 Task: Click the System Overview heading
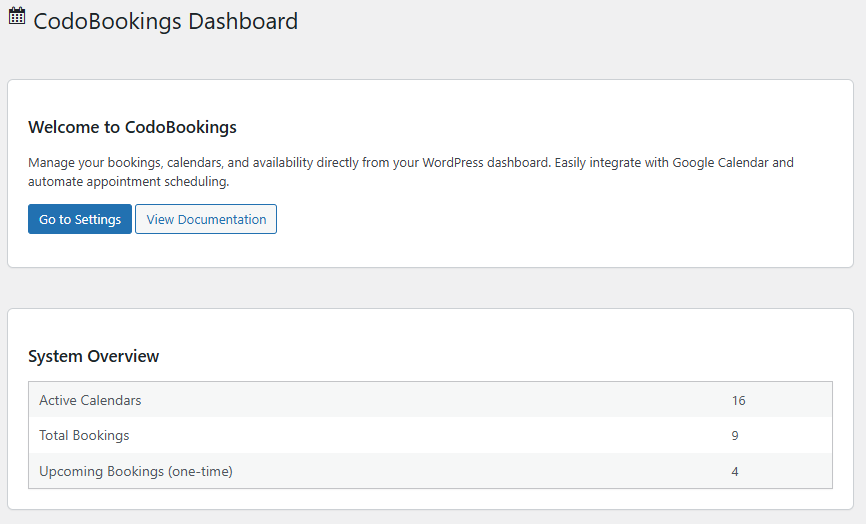click(x=93, y=356)
